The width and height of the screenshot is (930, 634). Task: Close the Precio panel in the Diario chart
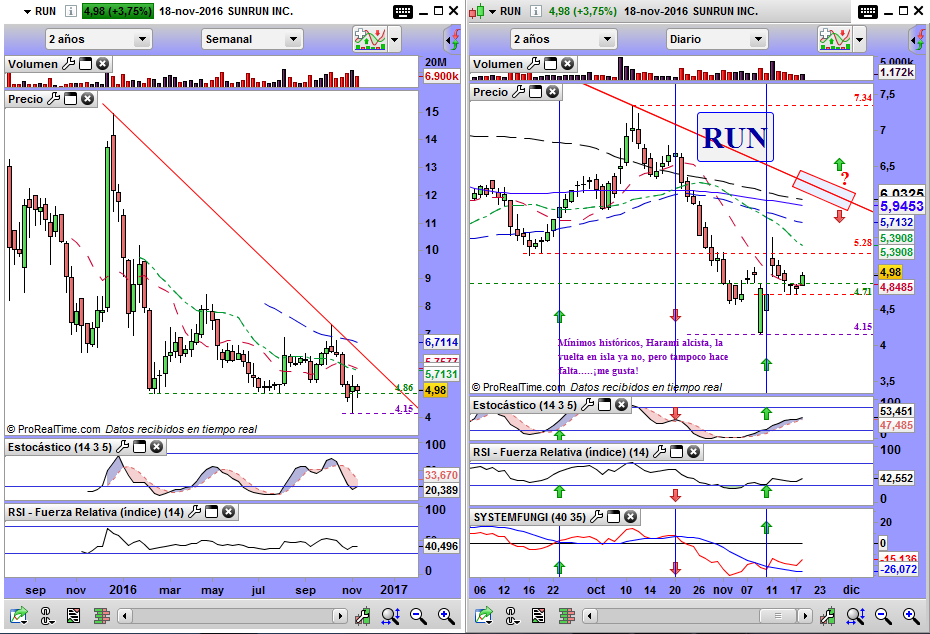(552, 91)
